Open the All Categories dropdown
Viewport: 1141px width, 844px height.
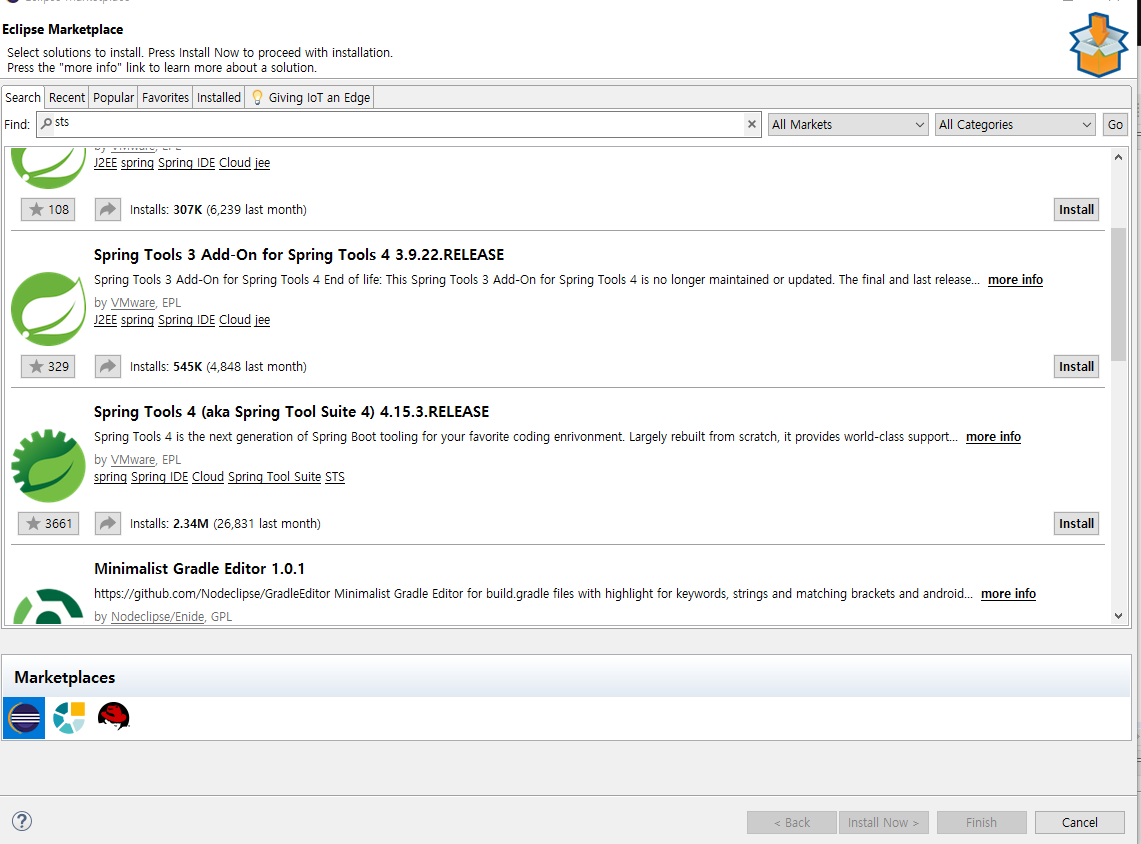coord(1015,124)
